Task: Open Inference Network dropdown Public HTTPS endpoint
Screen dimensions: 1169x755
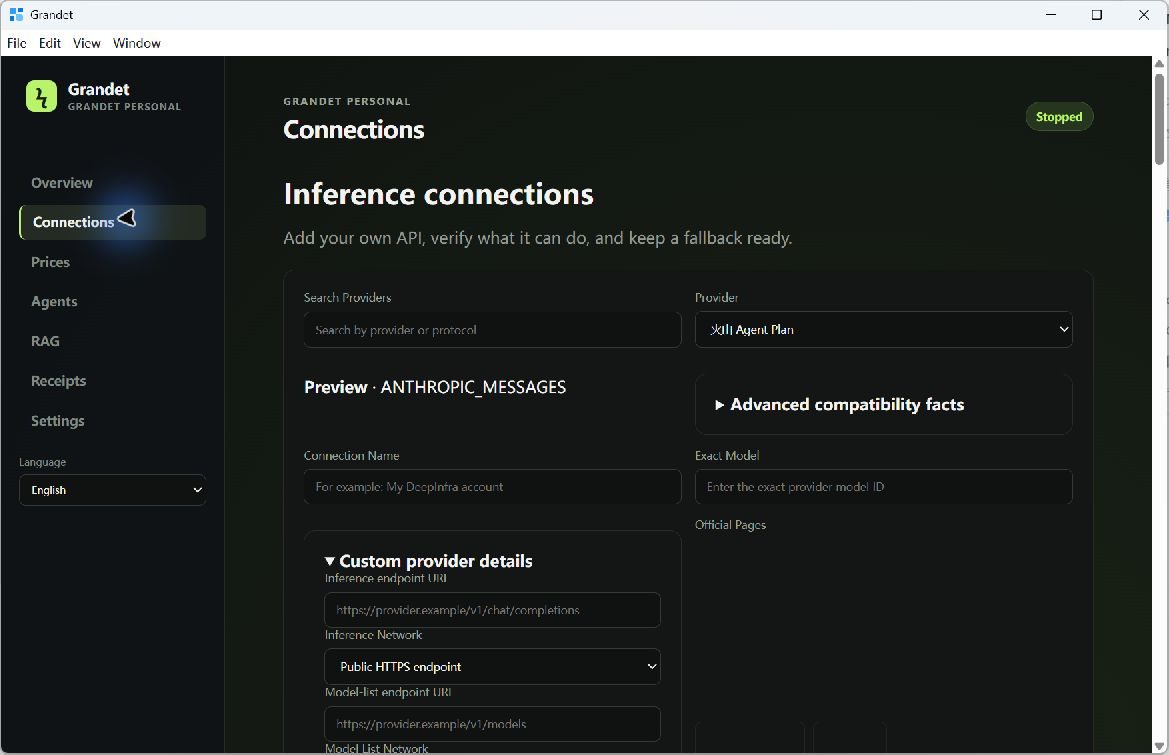Action: pyautogui.click(x=492, y=666)
